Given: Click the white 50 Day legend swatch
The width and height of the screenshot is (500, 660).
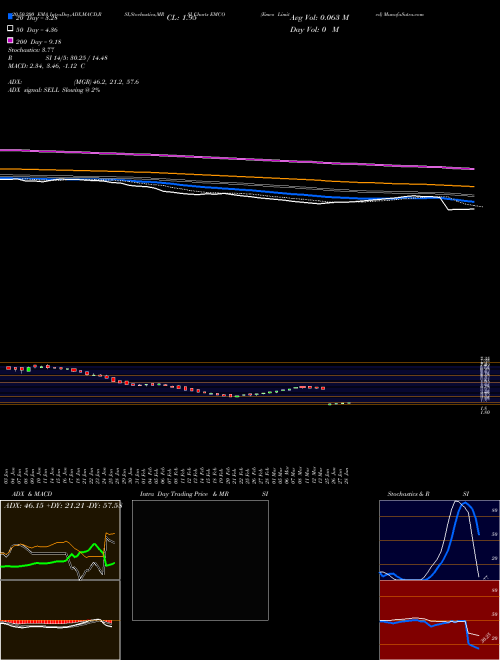Looking at the screenshot, I should [10, 28].
